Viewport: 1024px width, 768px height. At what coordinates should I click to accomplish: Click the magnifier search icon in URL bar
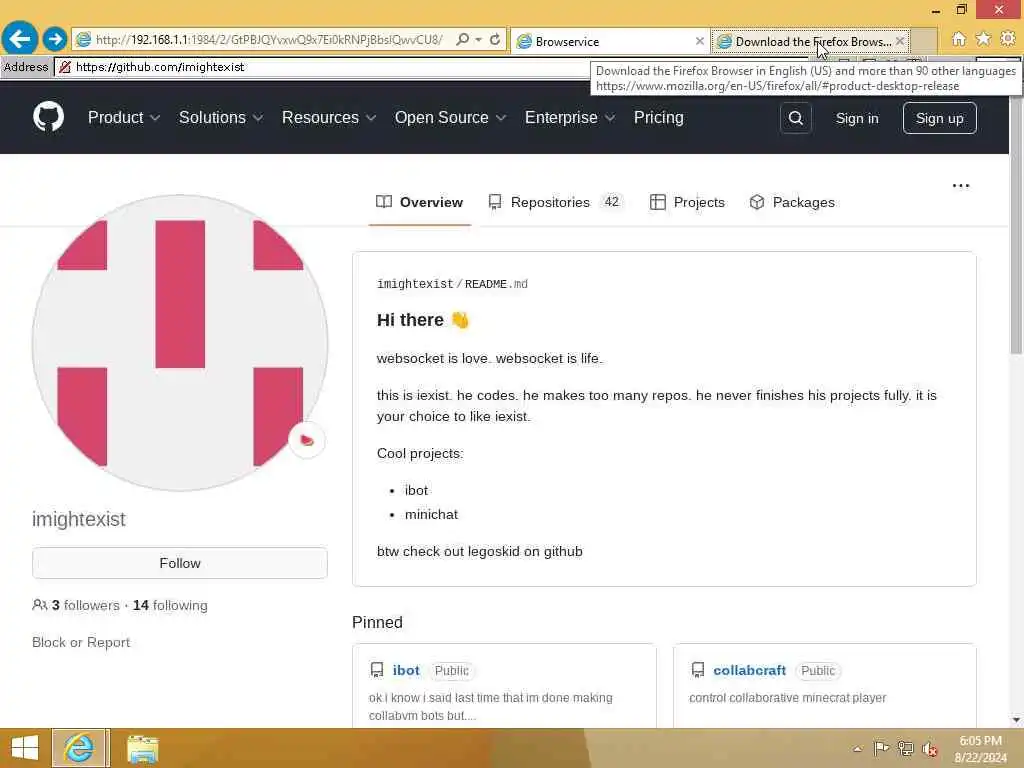pyautogui.click(x=462, y=39)
